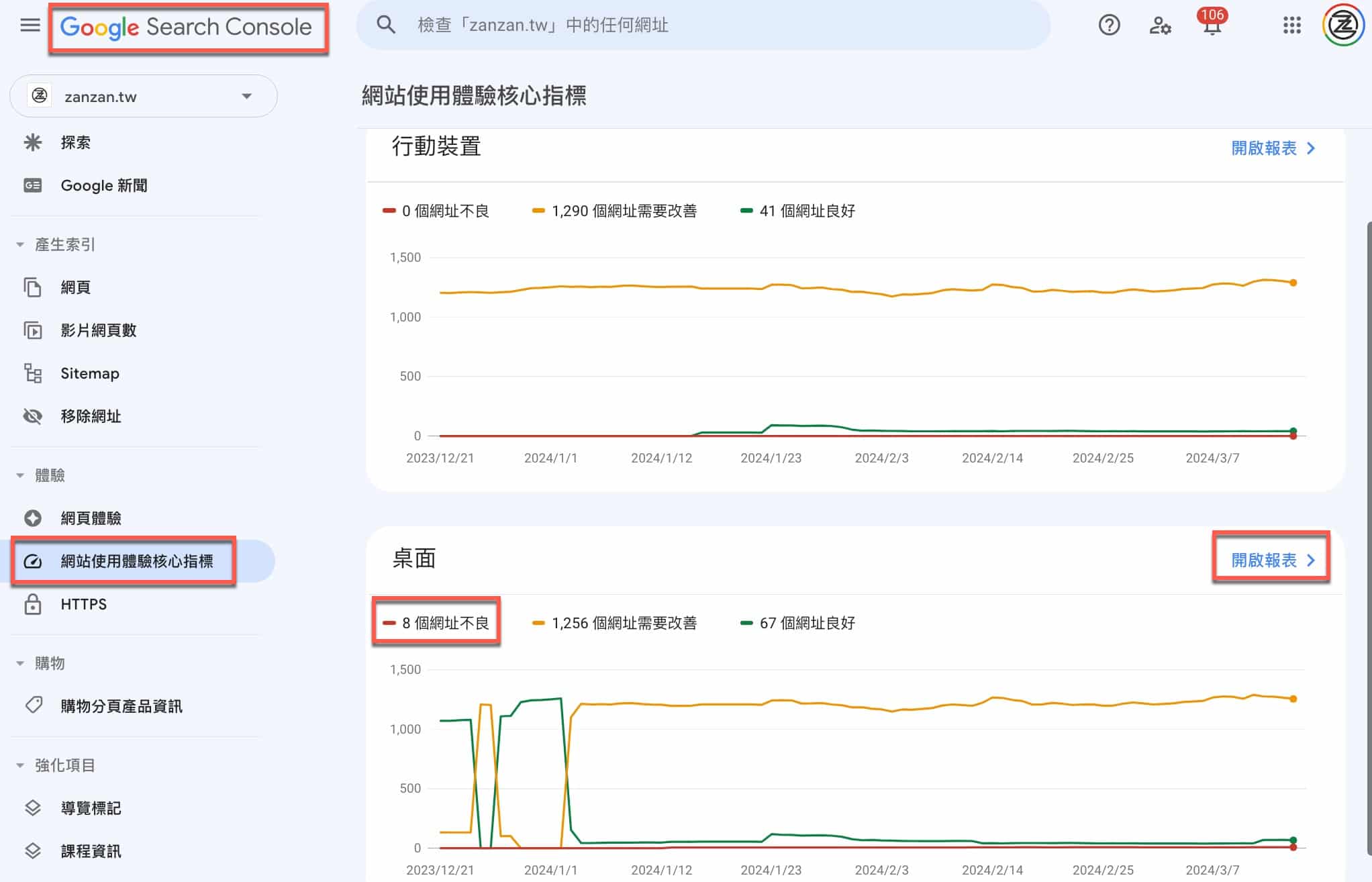Toggle mobile 41 個網址良好 legend
Viewport: 1372px width, 882px height.
(x=797, y=211)
